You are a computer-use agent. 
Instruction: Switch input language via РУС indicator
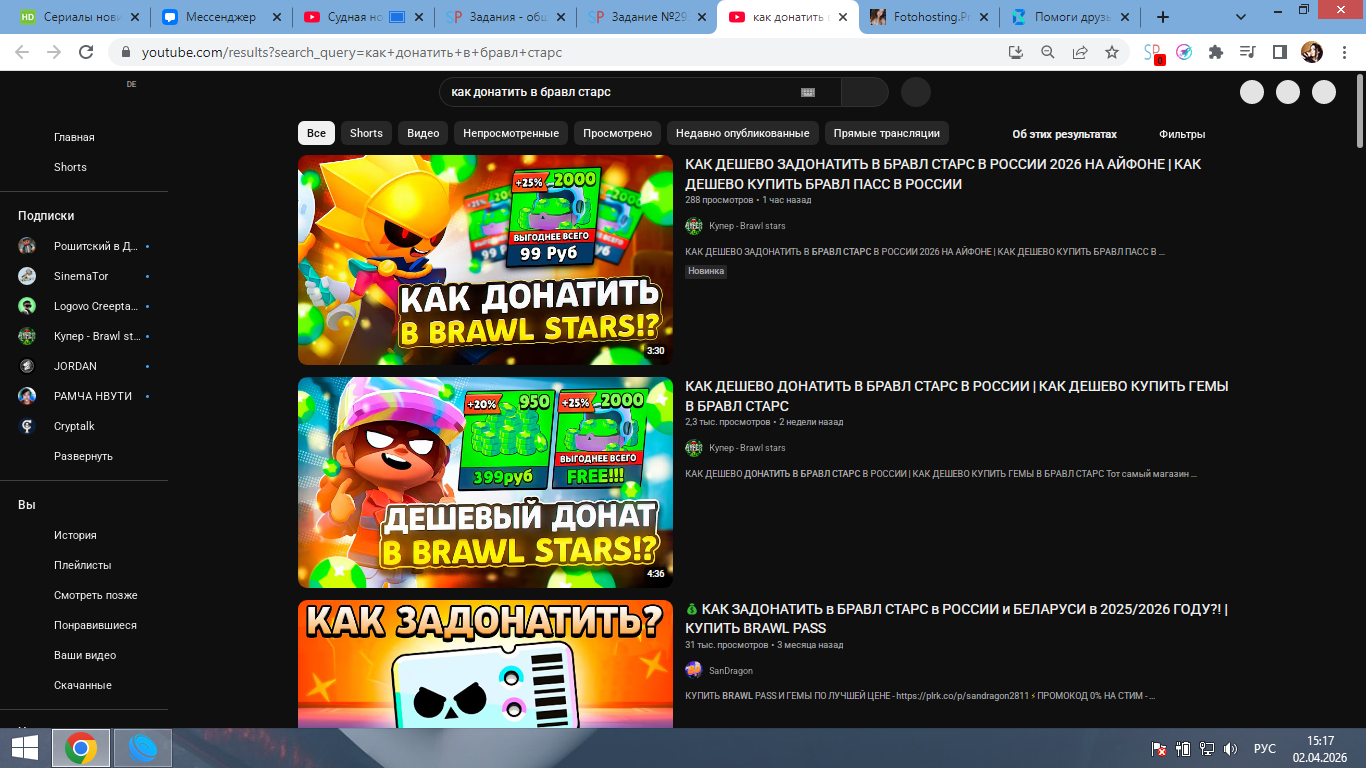(1265, 749)
